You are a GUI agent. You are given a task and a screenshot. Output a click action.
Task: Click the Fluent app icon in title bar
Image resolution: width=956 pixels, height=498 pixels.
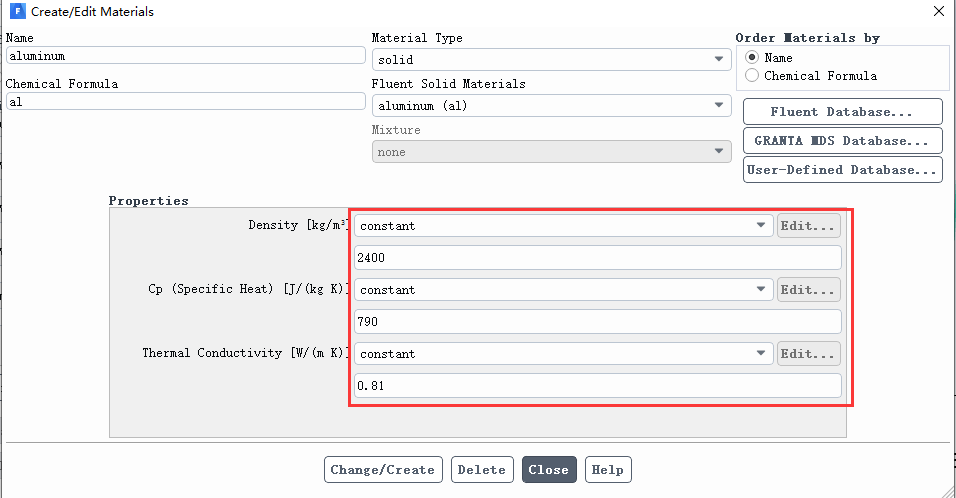[18, 11]
